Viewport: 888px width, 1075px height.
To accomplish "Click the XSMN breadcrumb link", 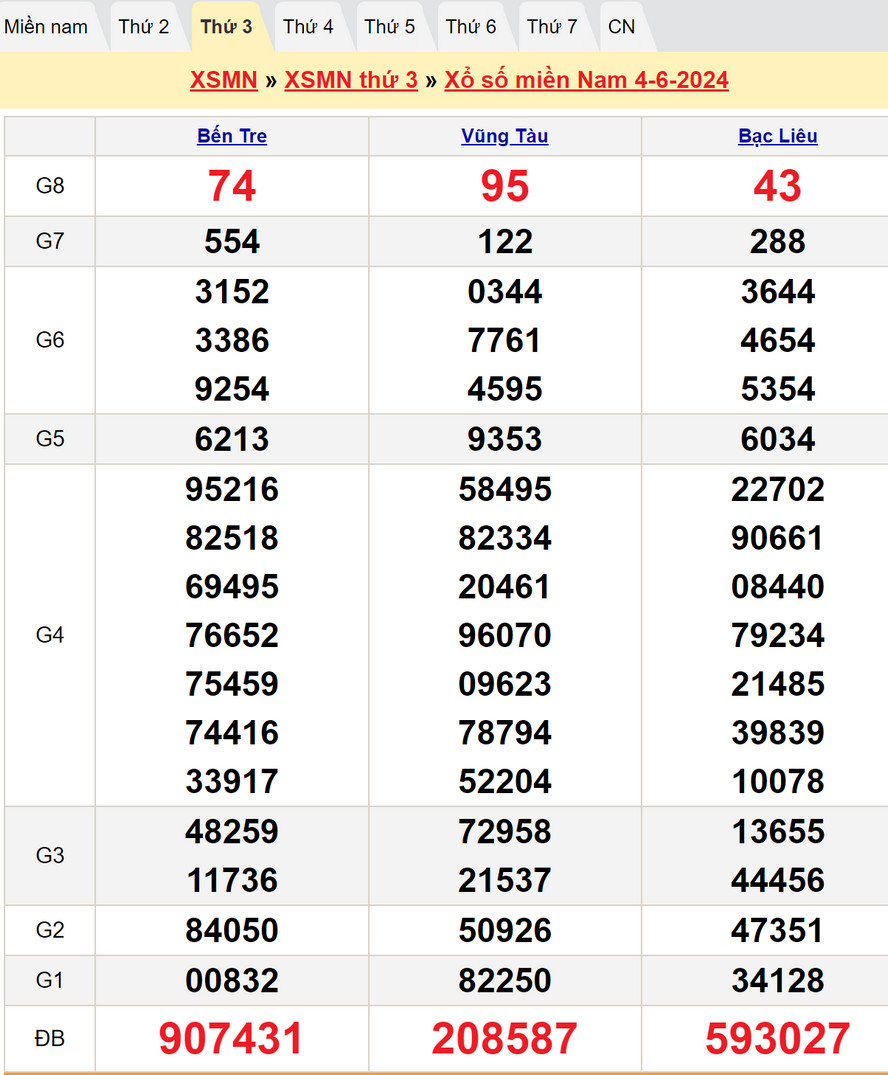I will click(224, 80).
